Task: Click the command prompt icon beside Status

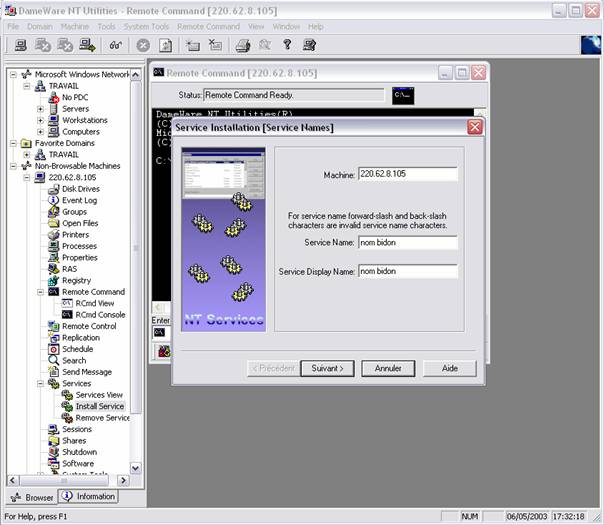Action: 403,96
